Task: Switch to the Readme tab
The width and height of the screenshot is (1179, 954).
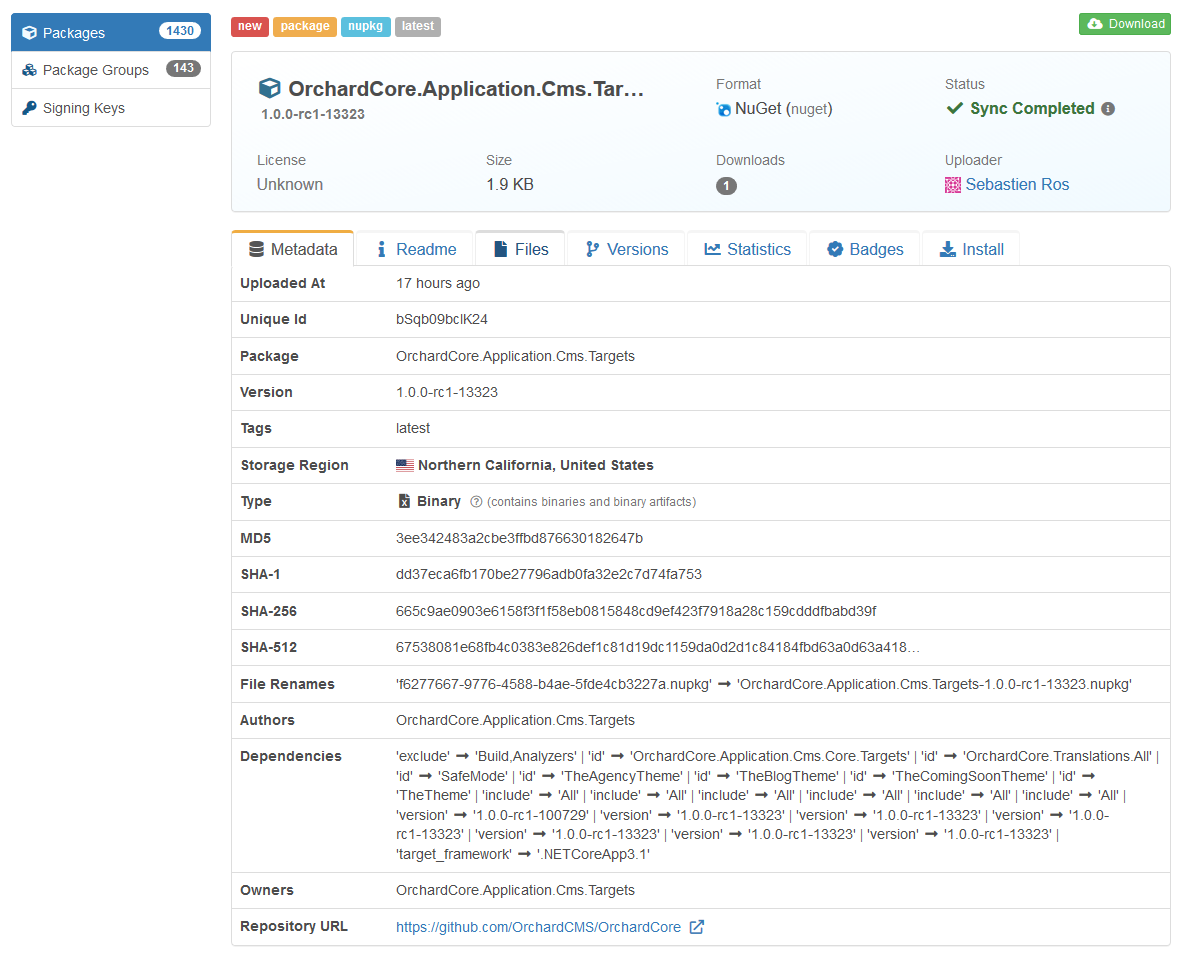Action: click(415, 249)
